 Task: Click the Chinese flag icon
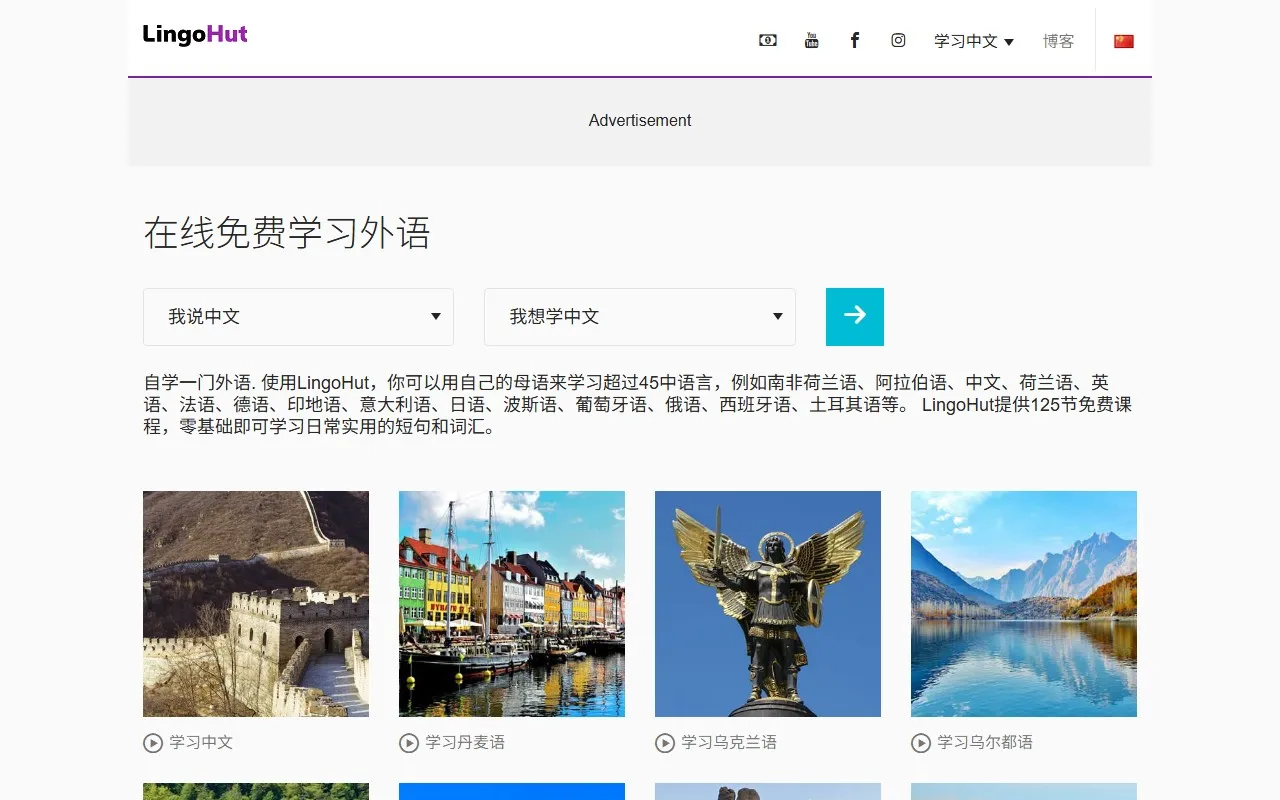tap(1124, 41)
